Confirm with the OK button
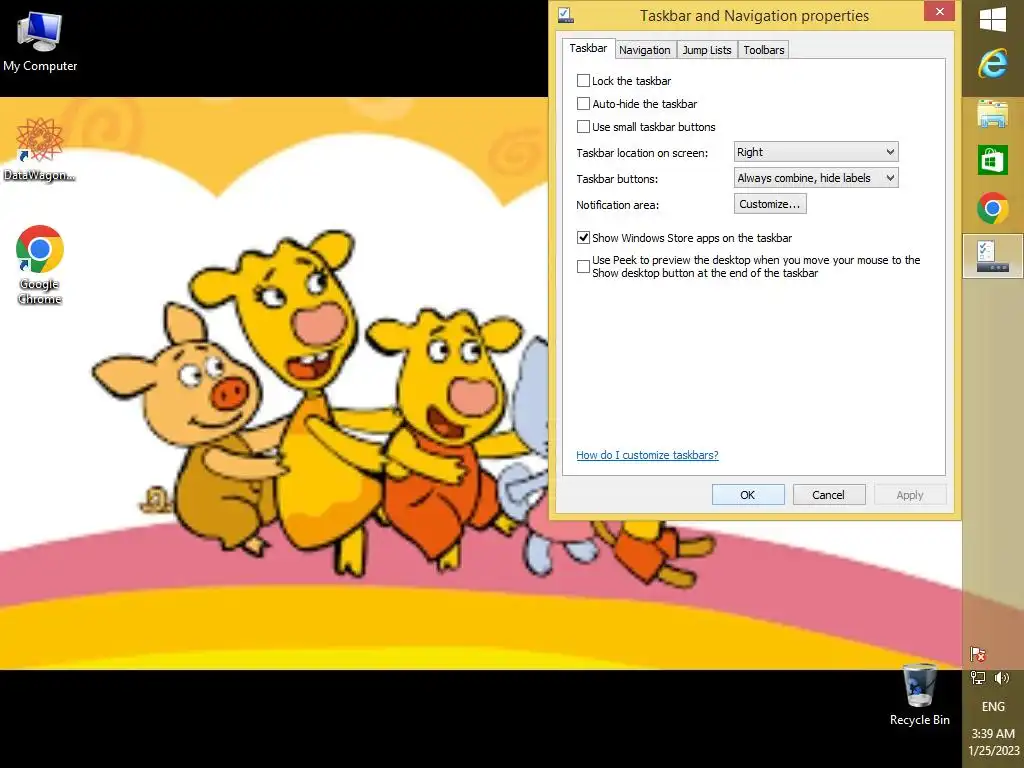Viewport: 1024px width, 768px height. click(x=748, y=494)
